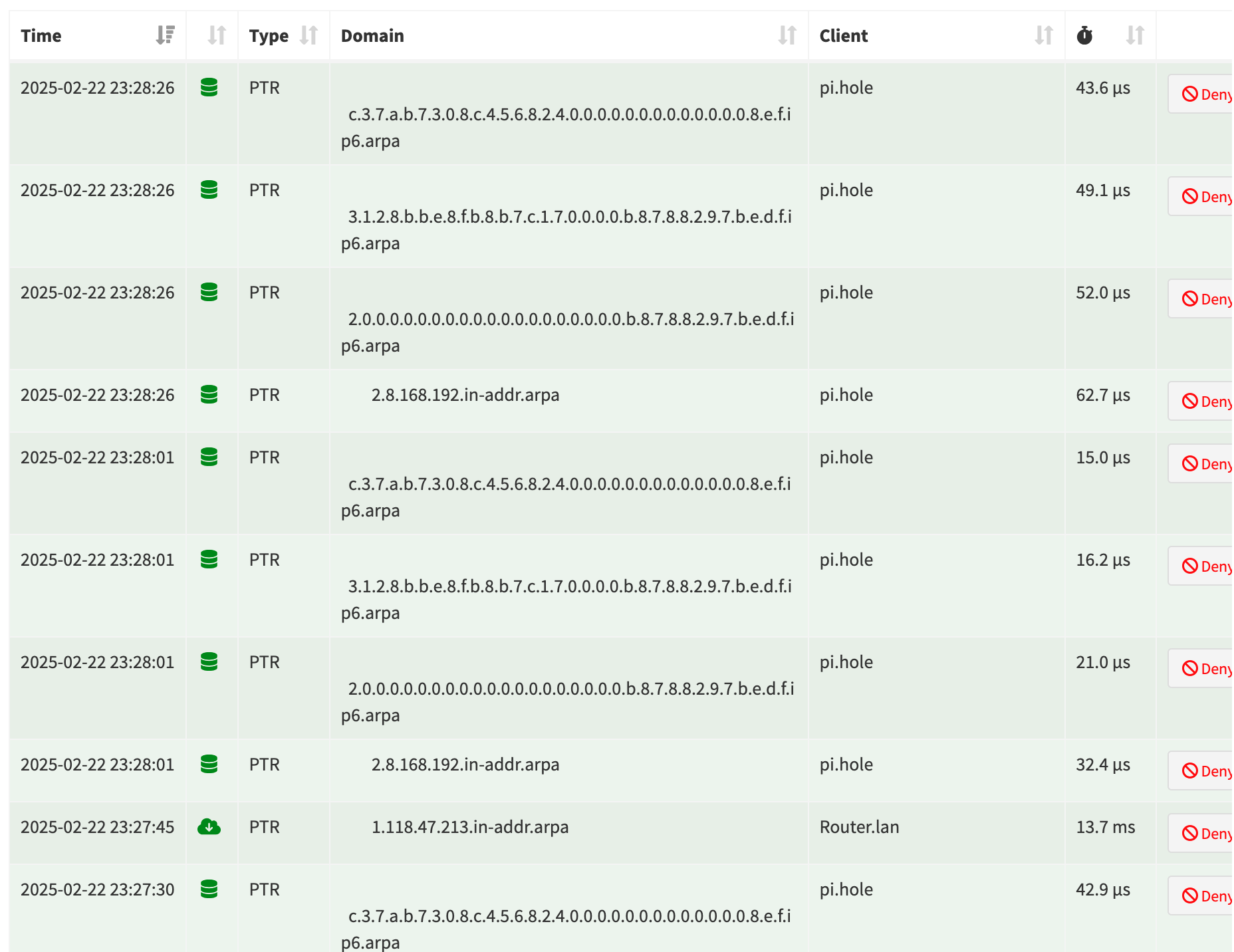Click the pi.hole client in the 15.0 µs row

click(x=846, y=457)
